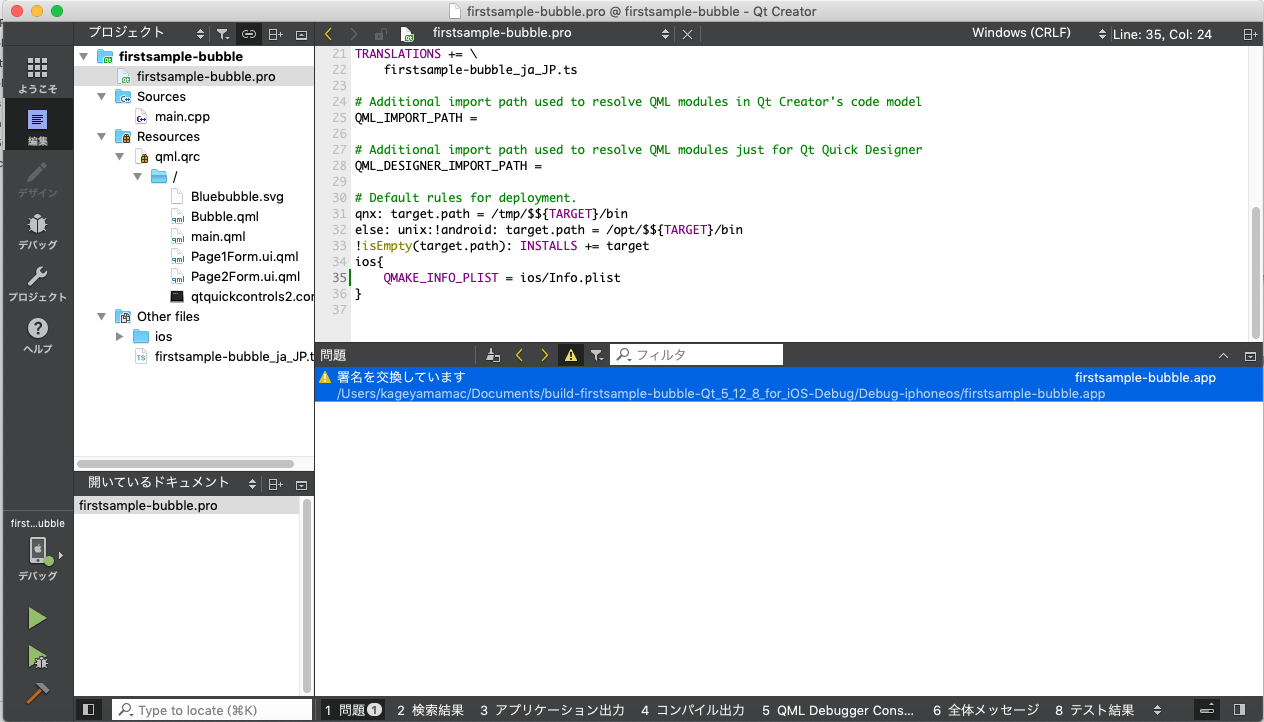The image size is (1264, 722).
Task: Open the プロジェクト view selector dropdown
Action: coord(146,34)
